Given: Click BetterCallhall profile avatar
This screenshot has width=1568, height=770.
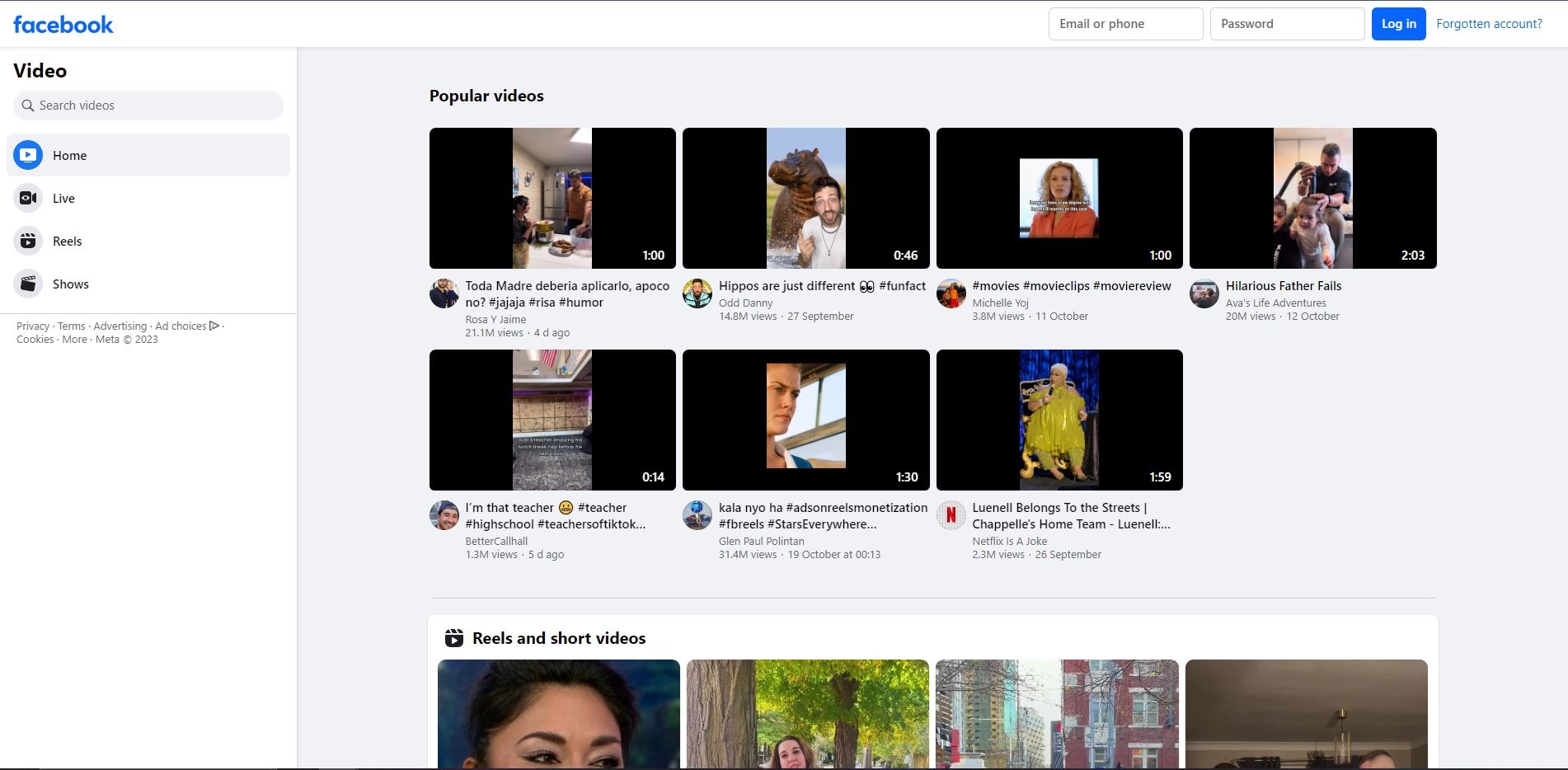Looking at the screenshot, I should point(444,515).
